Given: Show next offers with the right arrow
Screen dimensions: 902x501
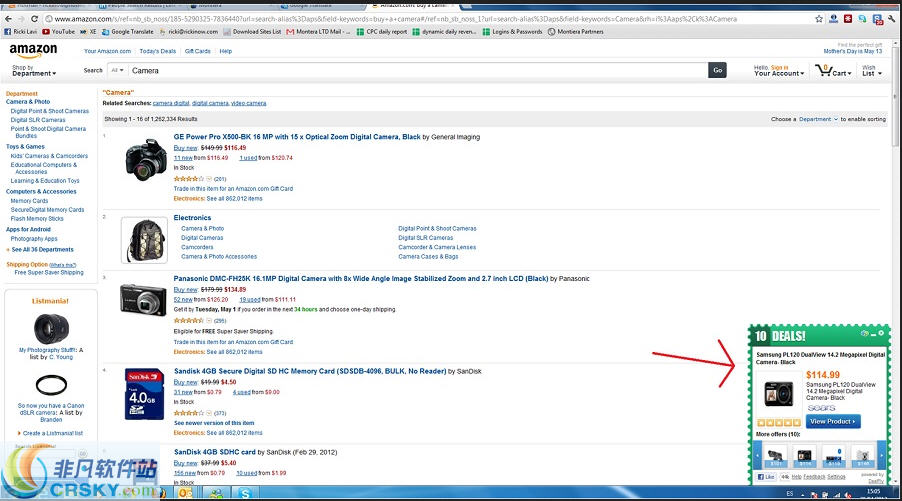Looking at the screenshot, I should pos(882,453).
